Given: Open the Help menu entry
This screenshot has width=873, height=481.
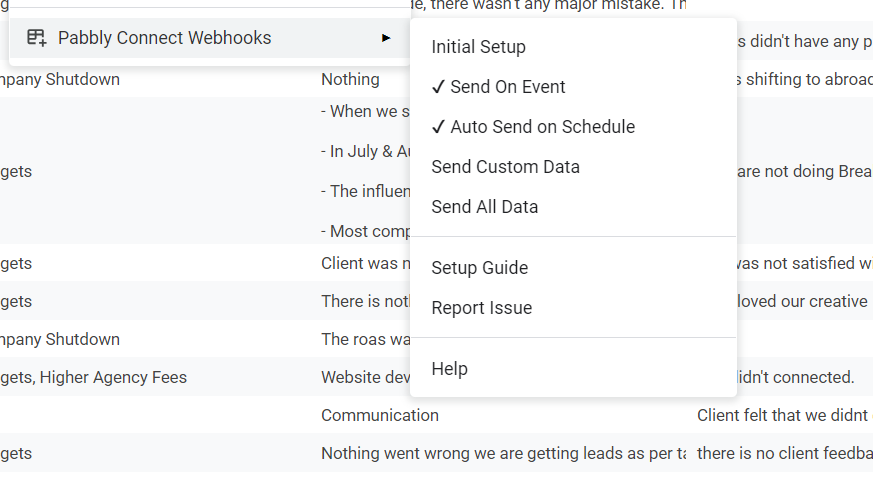Looking at the screenshot, I should click(449, 369).
